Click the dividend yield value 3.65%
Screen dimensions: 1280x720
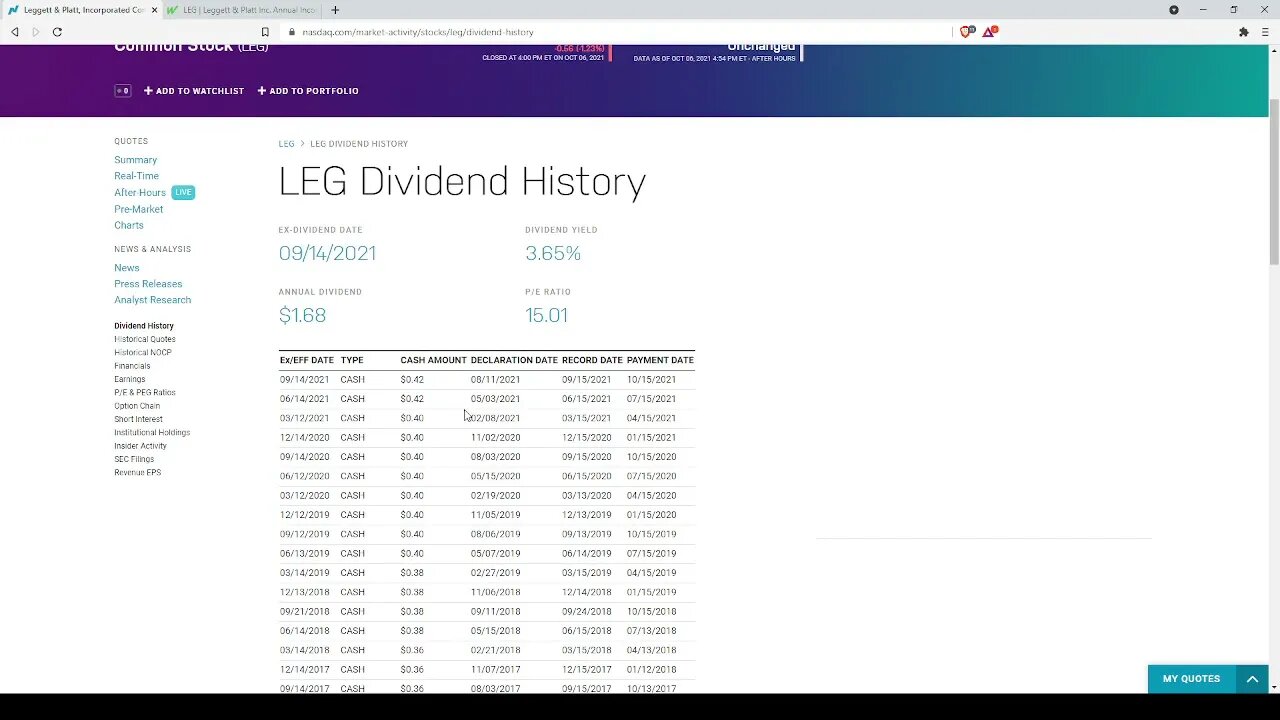[553, 253]
